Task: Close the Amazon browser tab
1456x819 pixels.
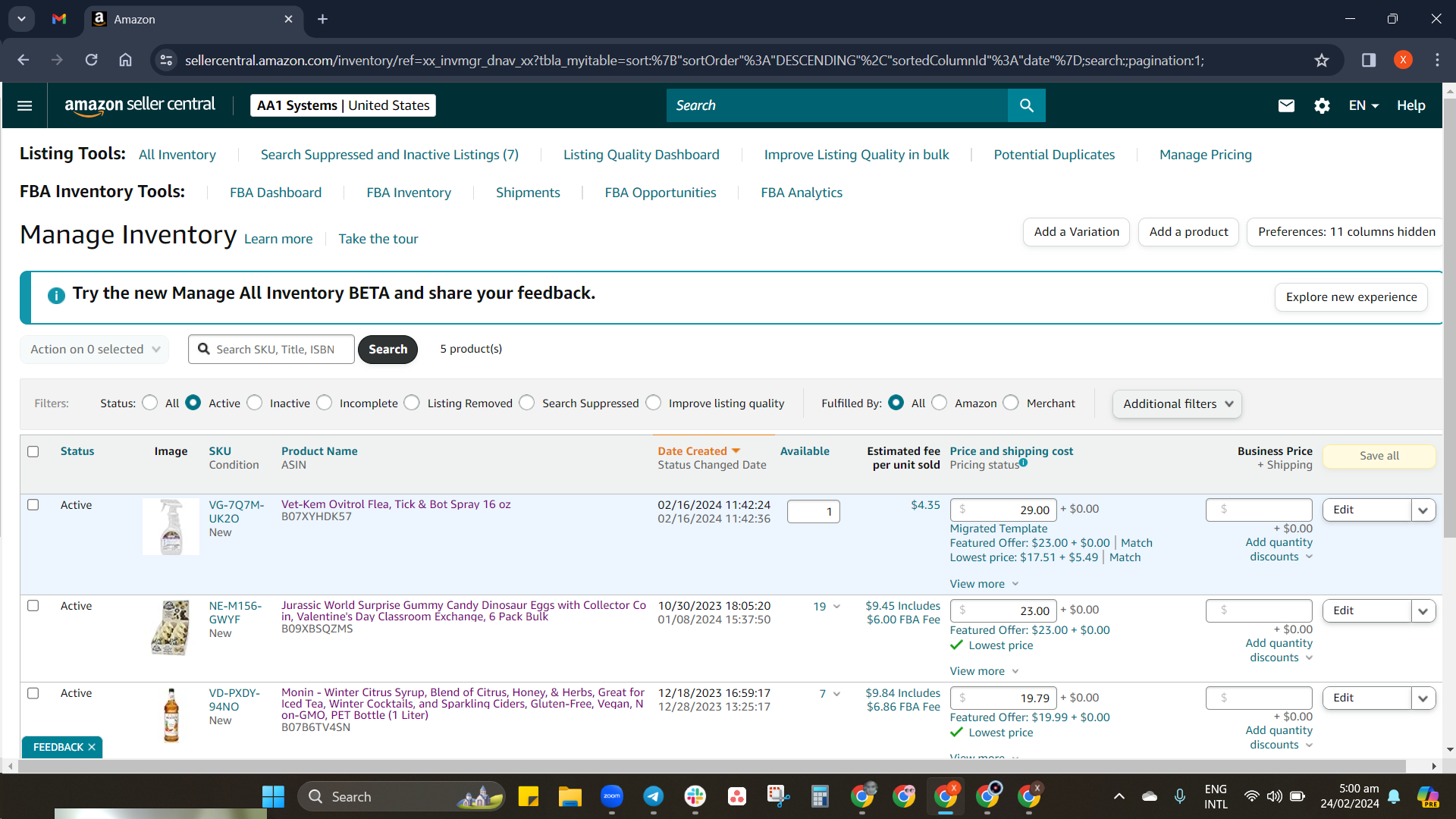Action: click(288, 19)
